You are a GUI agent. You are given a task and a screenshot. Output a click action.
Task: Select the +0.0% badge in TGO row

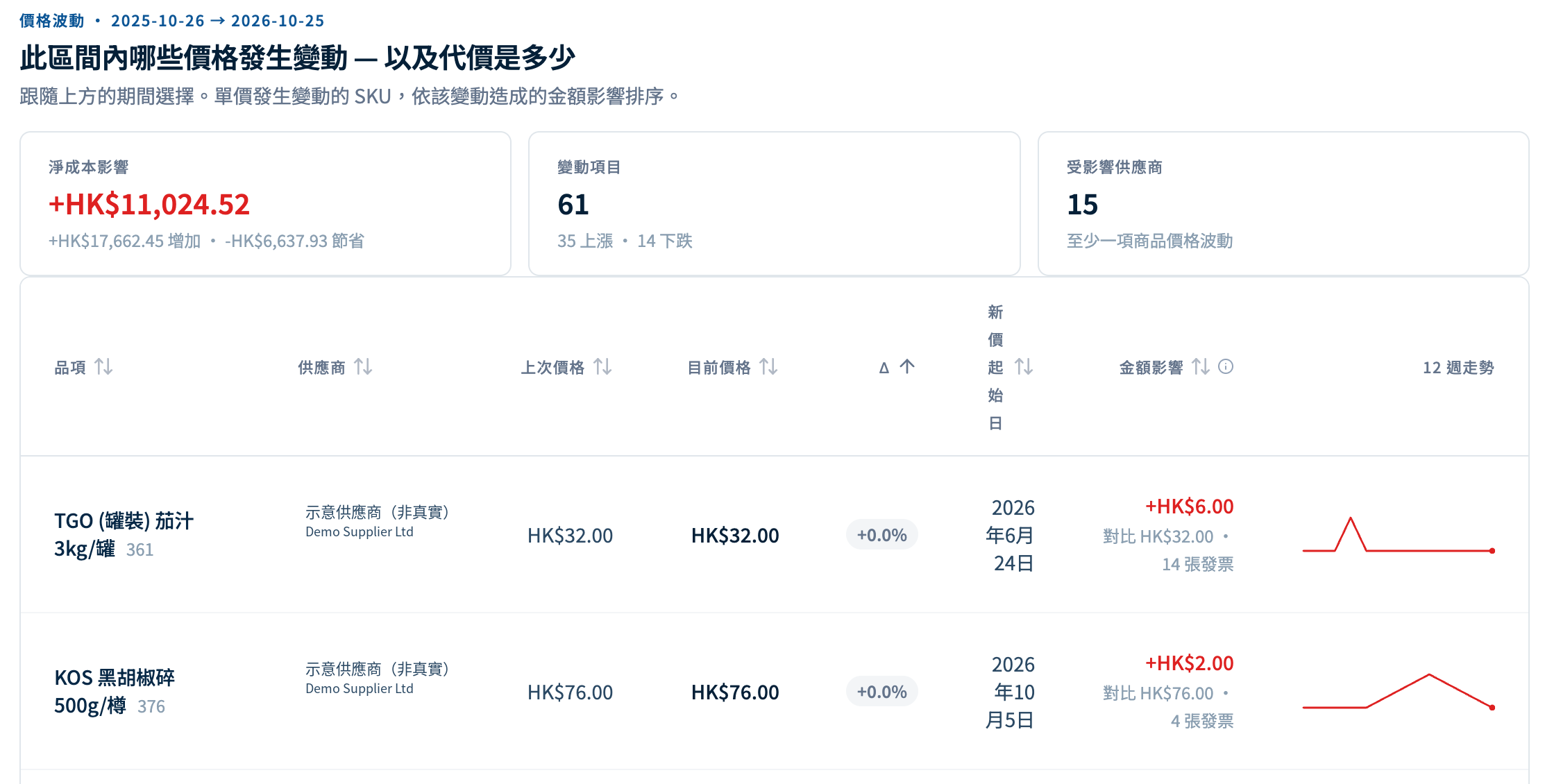tap(881, 535)
